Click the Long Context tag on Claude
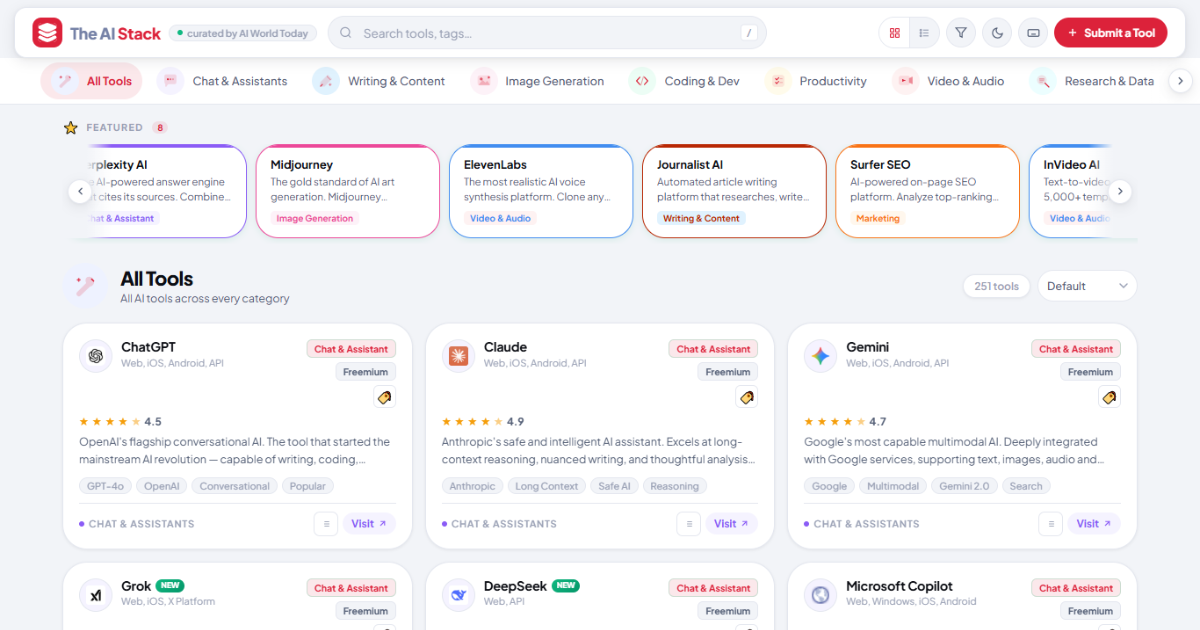Image resolution: width=1200 pixels, height=630 pixels. tap(546, 486)
